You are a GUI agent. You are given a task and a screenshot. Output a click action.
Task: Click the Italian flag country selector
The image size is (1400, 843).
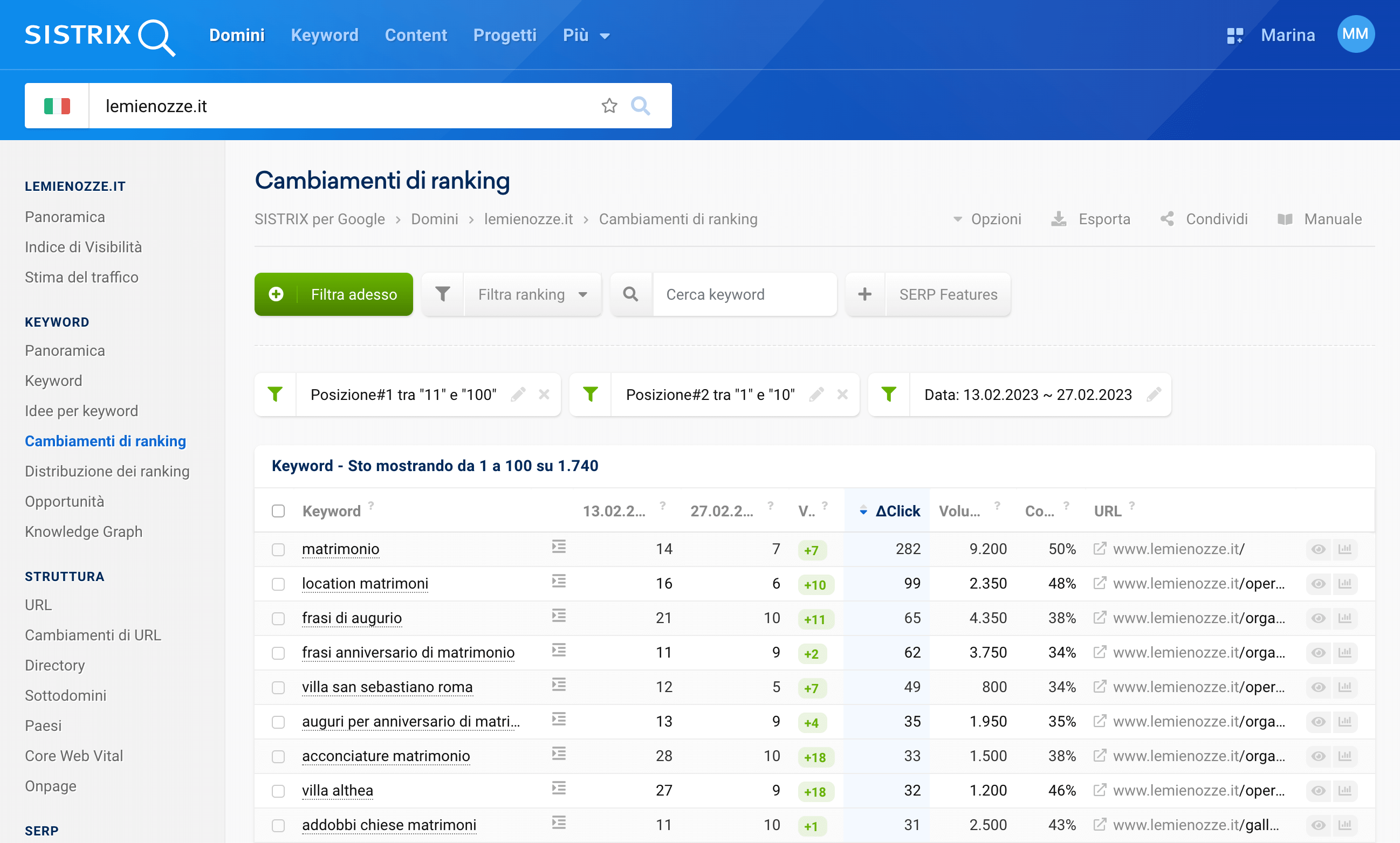pyautogui.click(x=57, y=106)
